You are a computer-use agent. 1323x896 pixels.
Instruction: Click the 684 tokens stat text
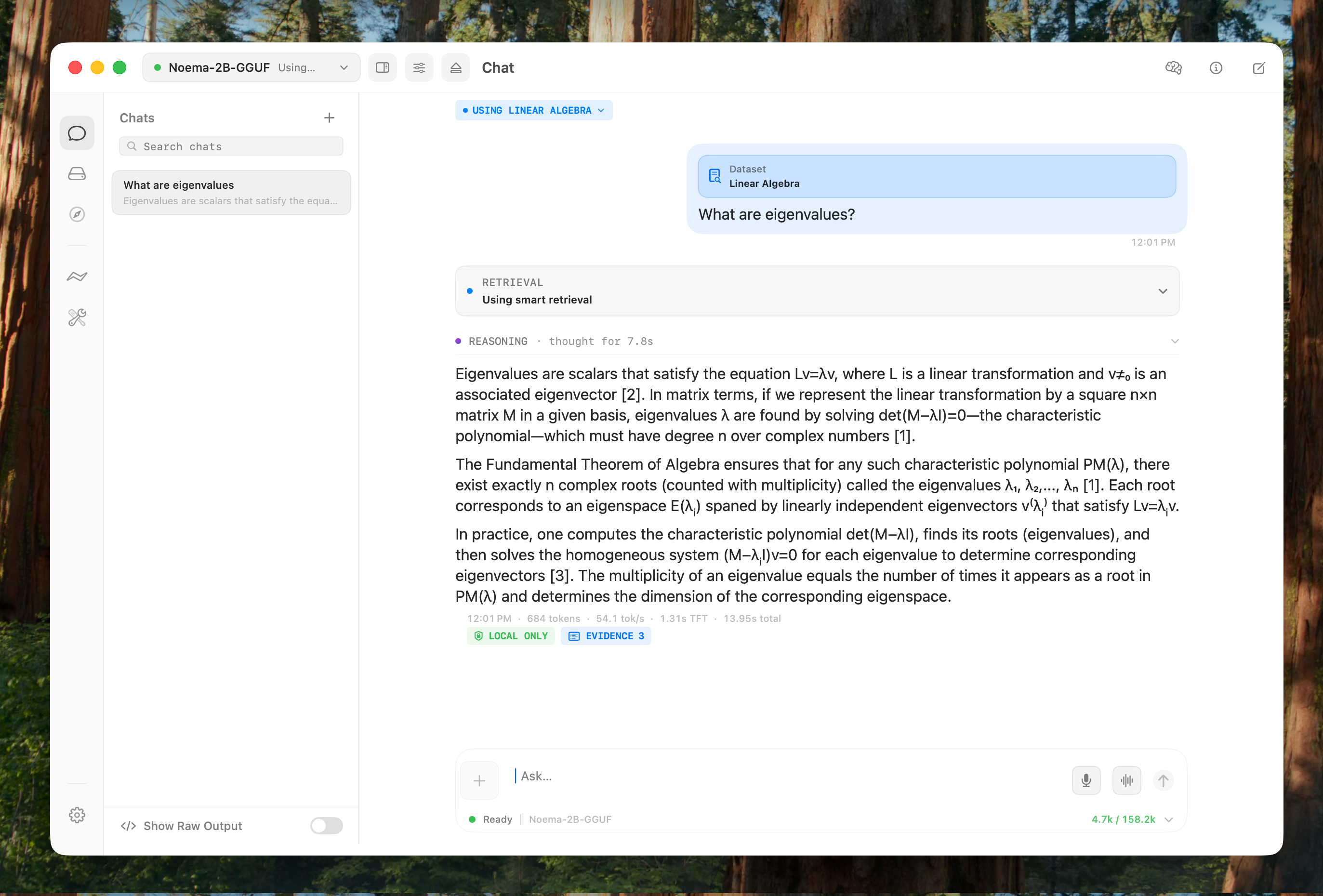point(553,619)
